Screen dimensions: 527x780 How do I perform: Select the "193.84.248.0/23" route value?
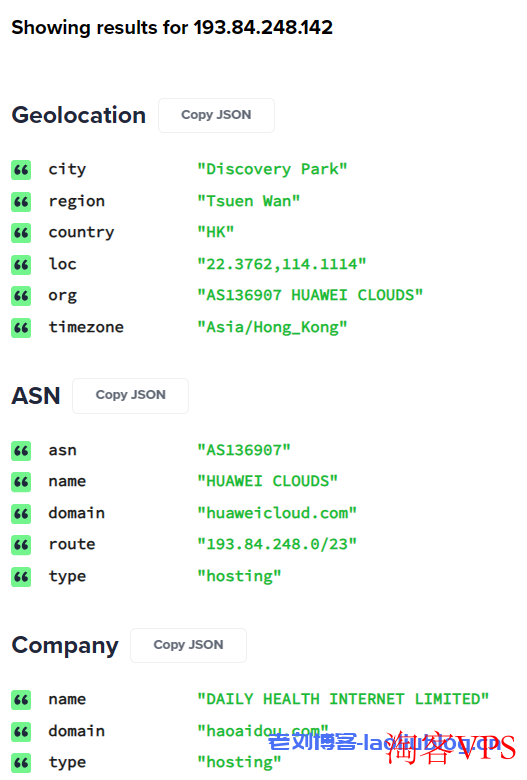pos(277,544)
